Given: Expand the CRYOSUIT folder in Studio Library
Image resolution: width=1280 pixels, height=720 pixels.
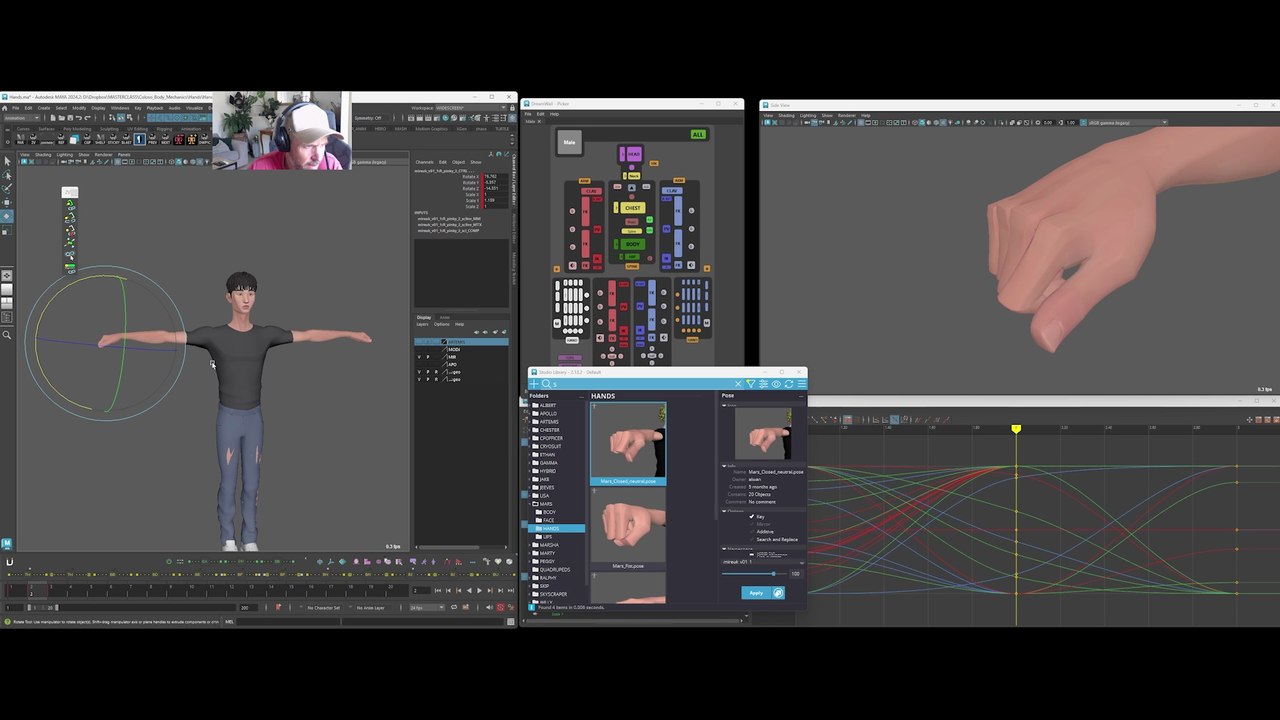Looking at the screenshot, I should (530, 447).
